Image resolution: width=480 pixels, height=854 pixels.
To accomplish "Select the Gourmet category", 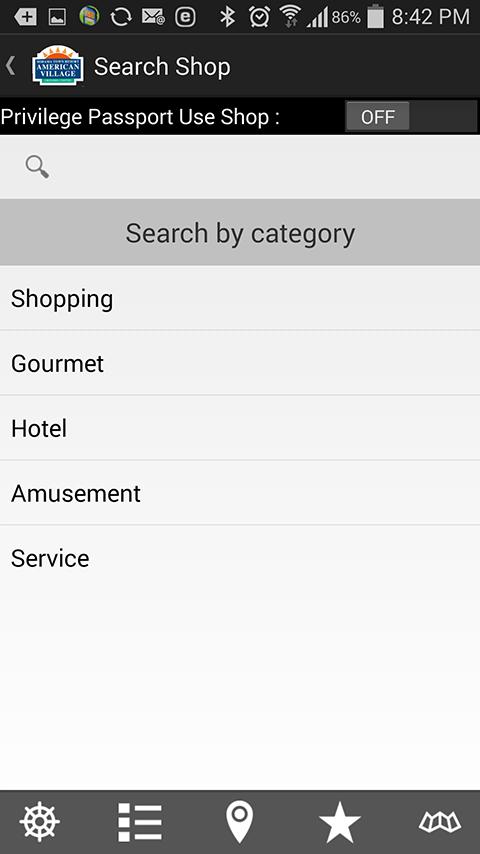I will [x=240, y=363].
